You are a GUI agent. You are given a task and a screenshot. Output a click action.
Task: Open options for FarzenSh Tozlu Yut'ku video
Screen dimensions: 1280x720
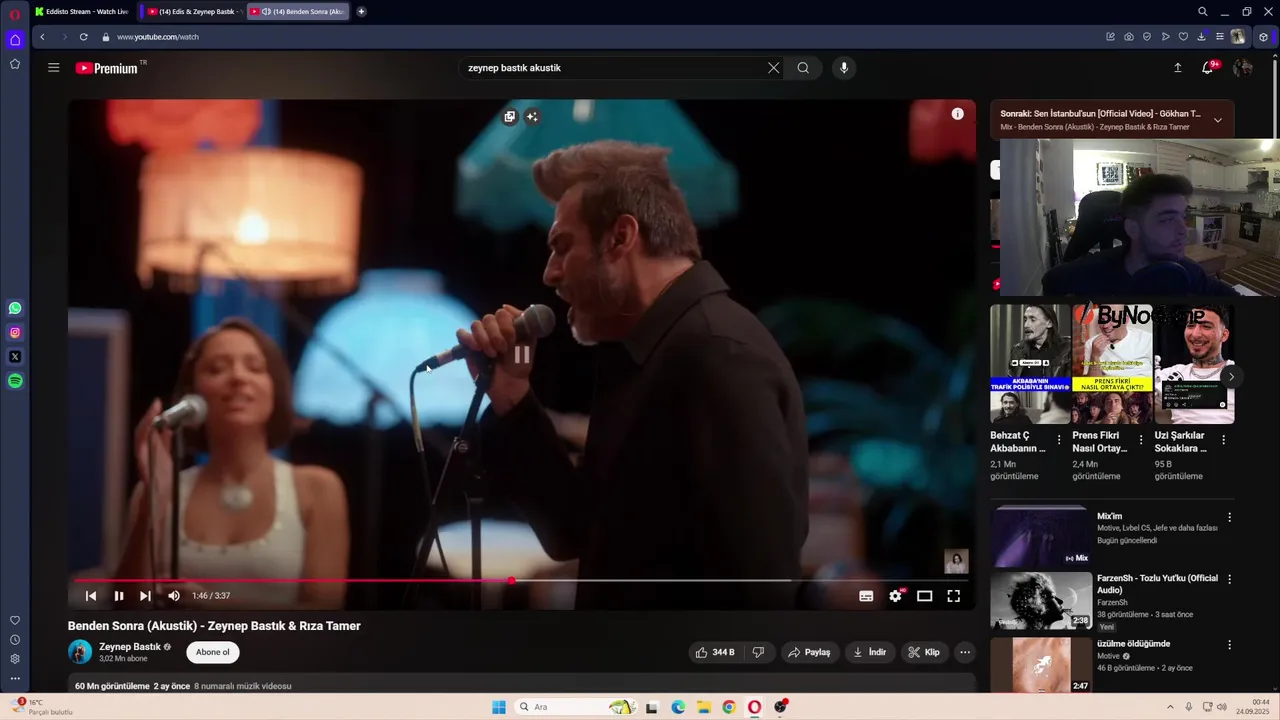[1229, 579]
